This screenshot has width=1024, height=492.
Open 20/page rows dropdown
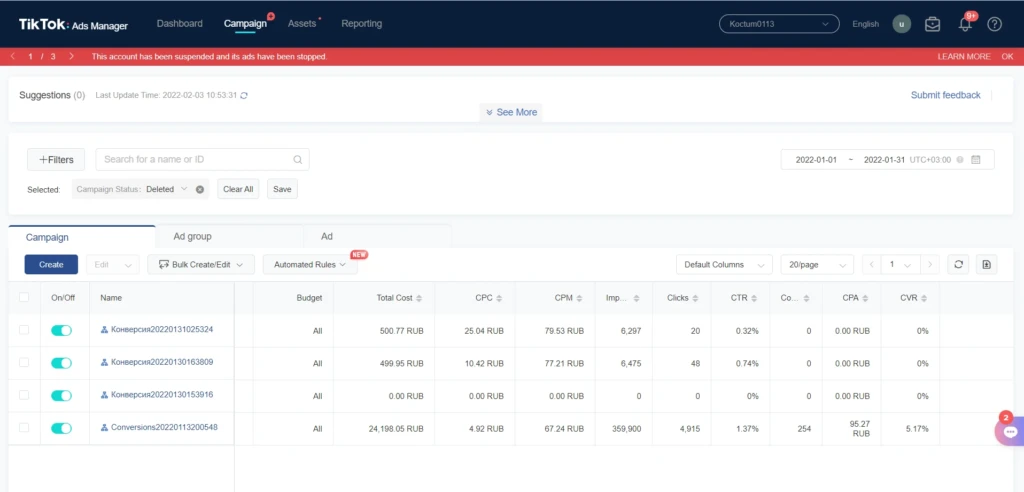click(x=817, y=265)
